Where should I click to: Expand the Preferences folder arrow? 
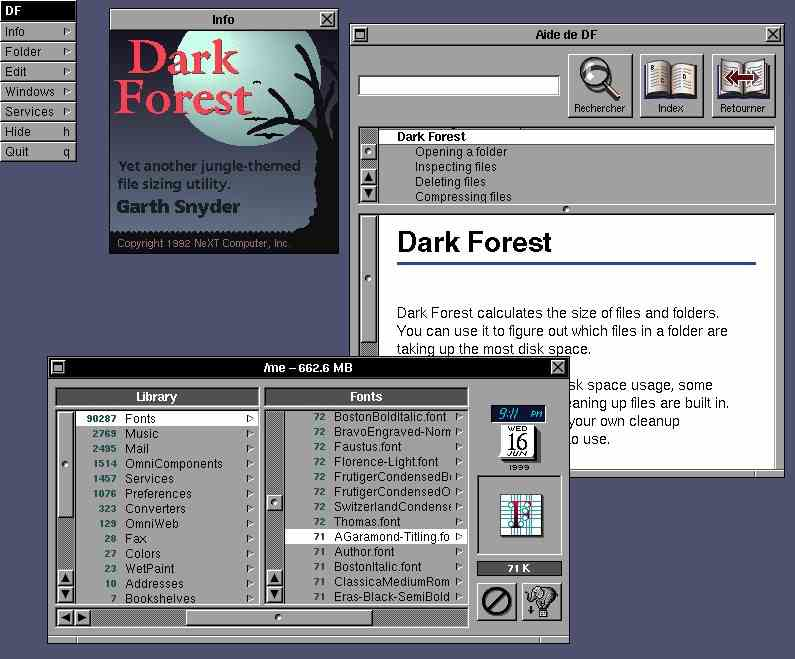(250, 493)
